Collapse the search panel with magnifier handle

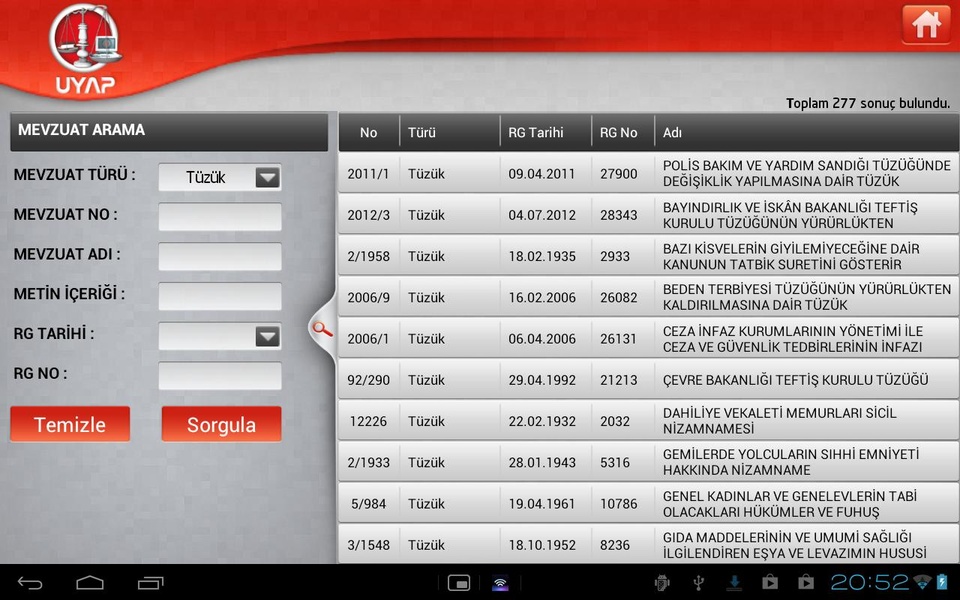322,329
